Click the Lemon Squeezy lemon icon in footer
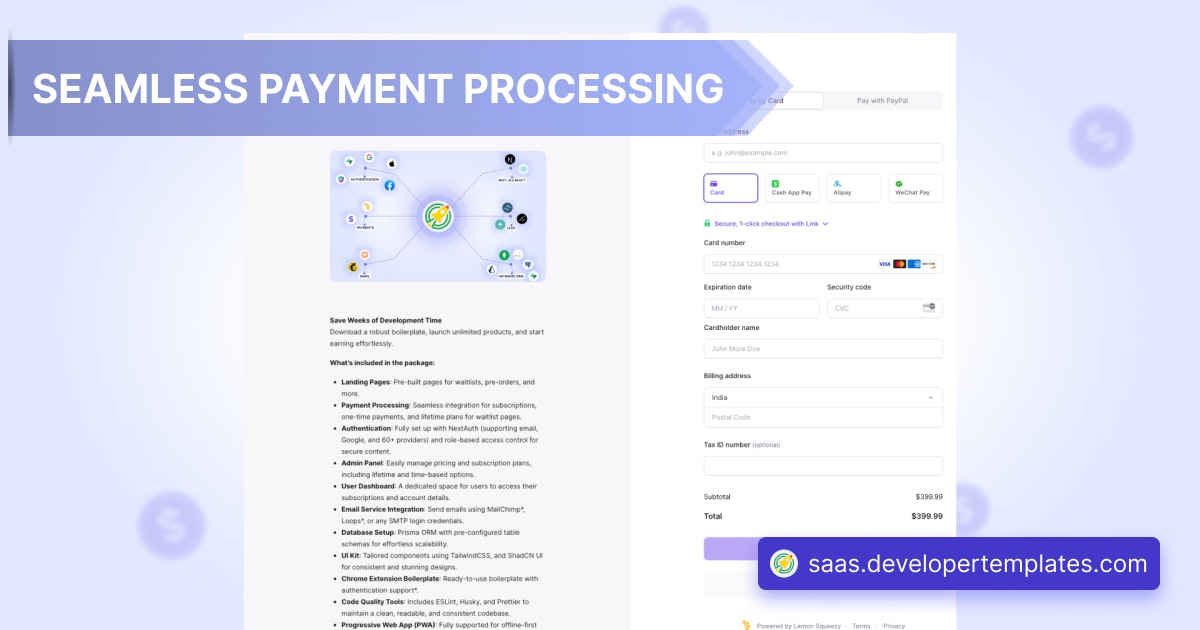The height and width of the screenshot is (630, 1200). [746, 625]
